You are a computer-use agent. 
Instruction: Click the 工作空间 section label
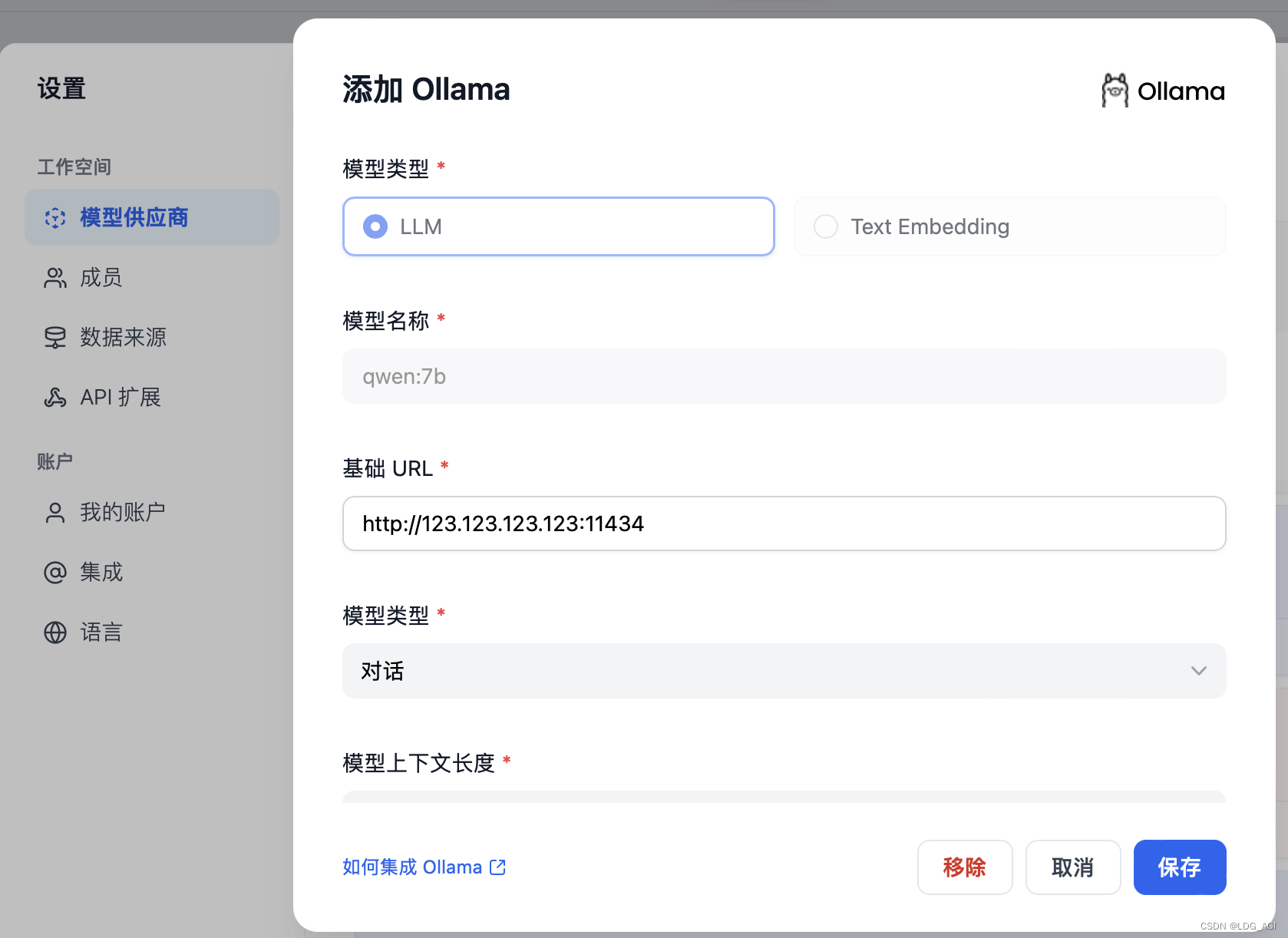(x=74, y=167)
